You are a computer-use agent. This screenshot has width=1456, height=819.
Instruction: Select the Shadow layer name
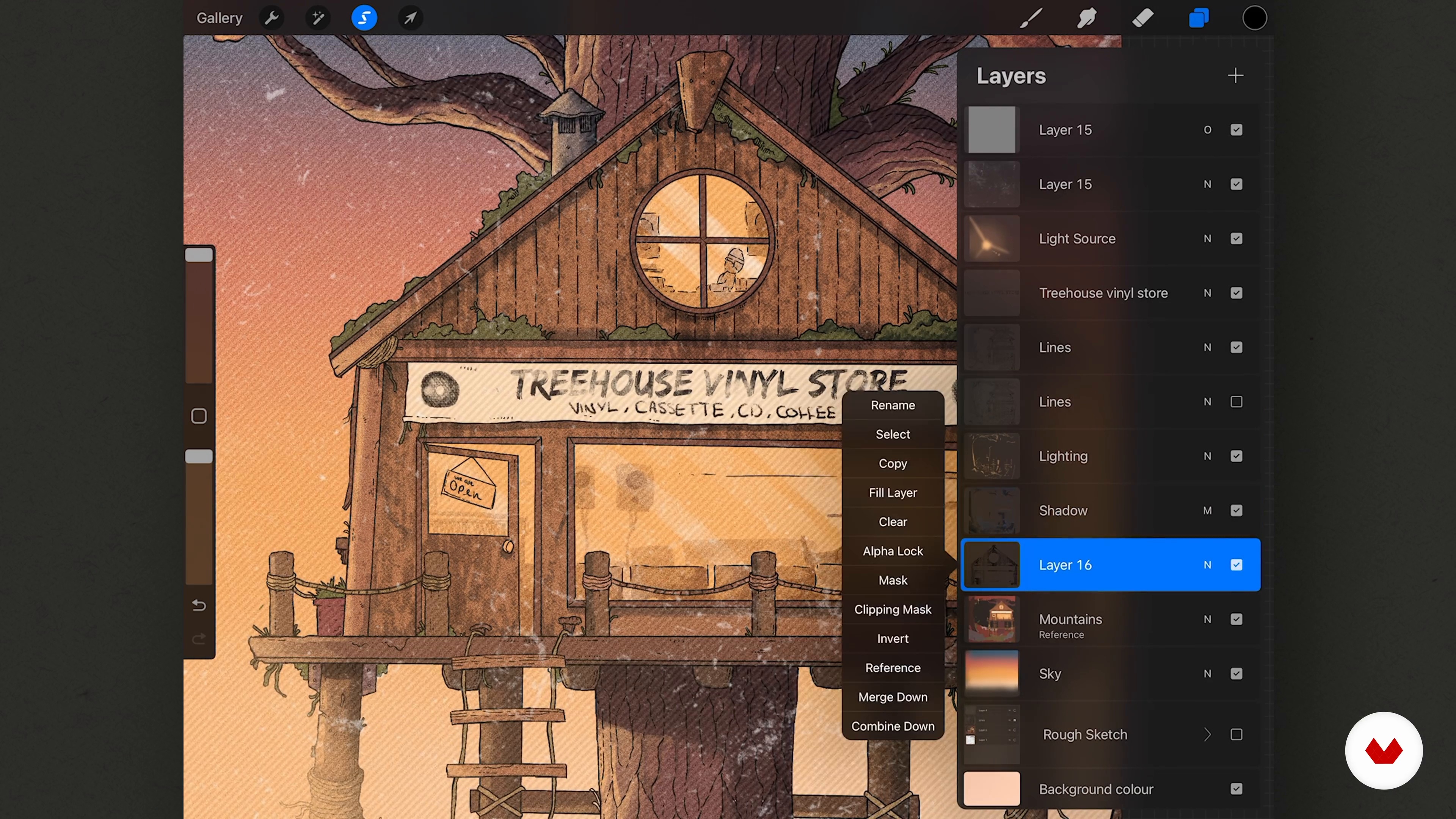pos(1062,510)
